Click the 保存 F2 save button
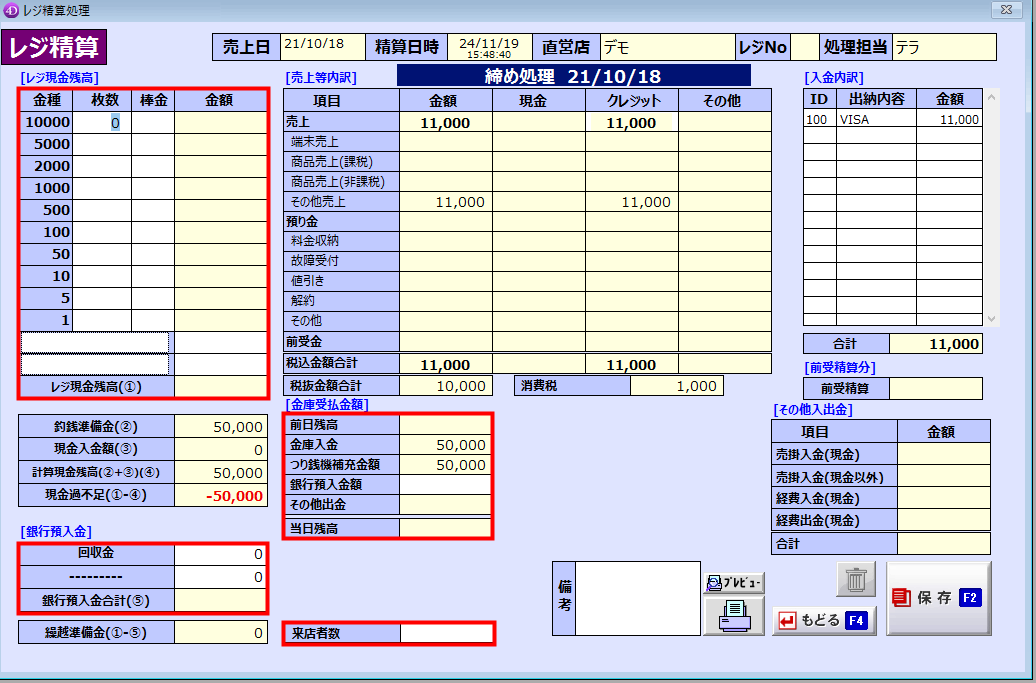Screen dimensions: 1036x683 939,598
